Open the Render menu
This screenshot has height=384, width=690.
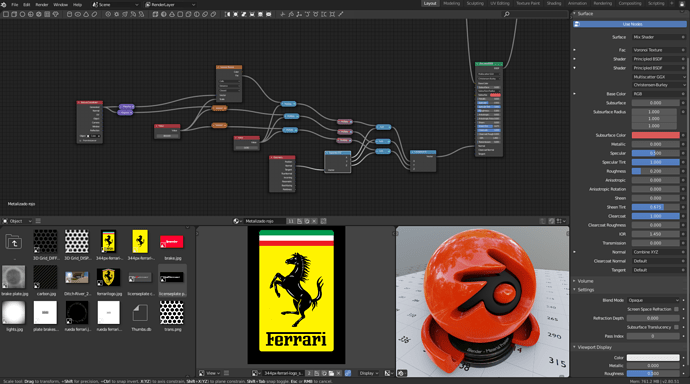pos(41,4)
